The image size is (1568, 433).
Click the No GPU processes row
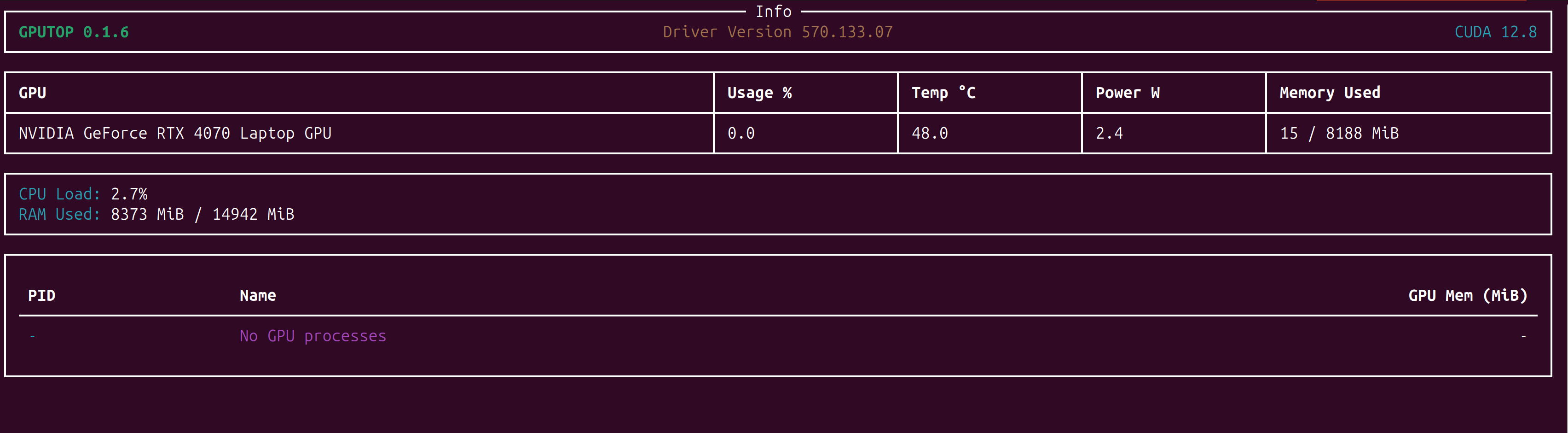point(313,336)
